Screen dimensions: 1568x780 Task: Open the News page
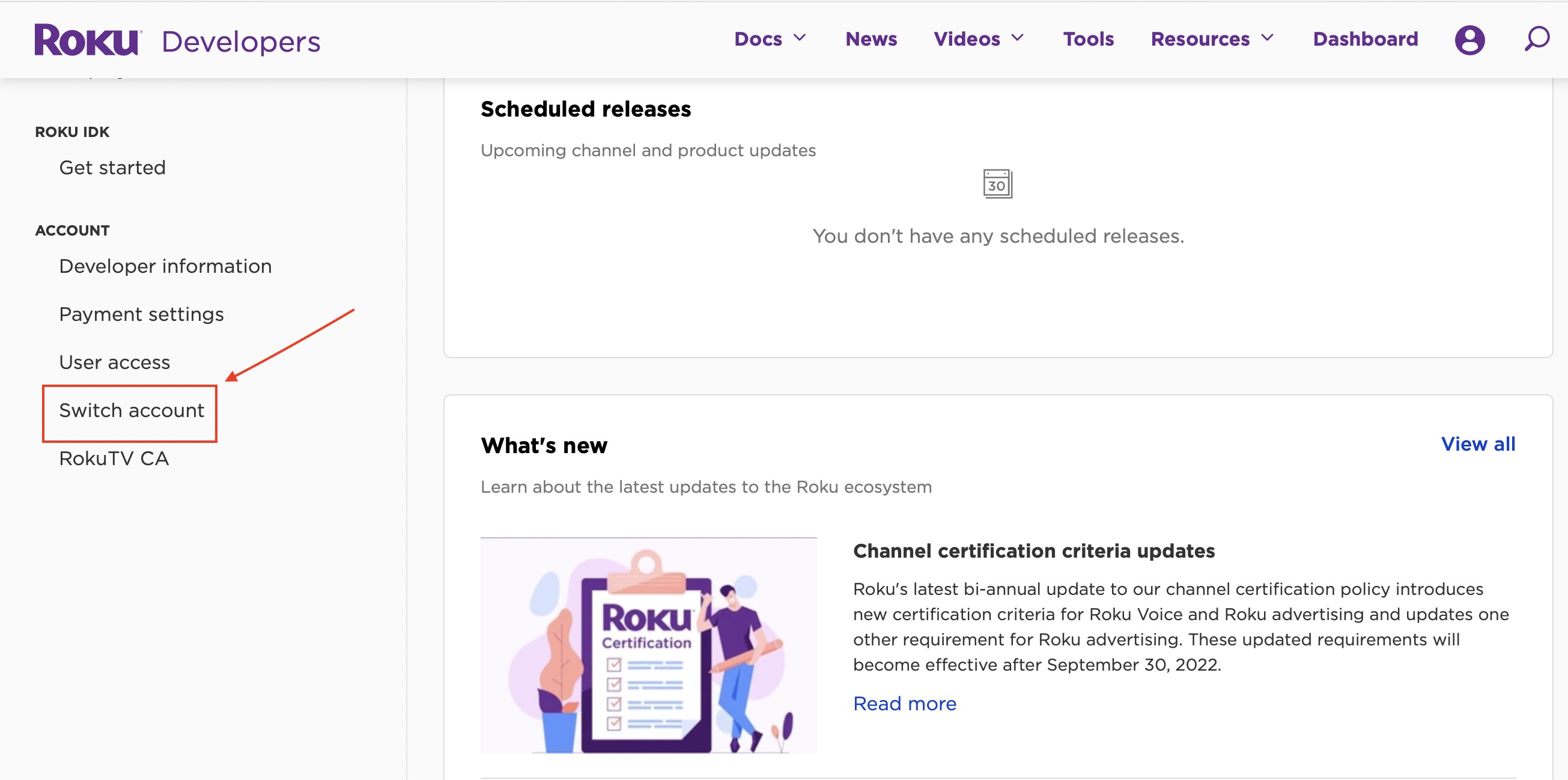pyautogui.click(x=871, y=39)
